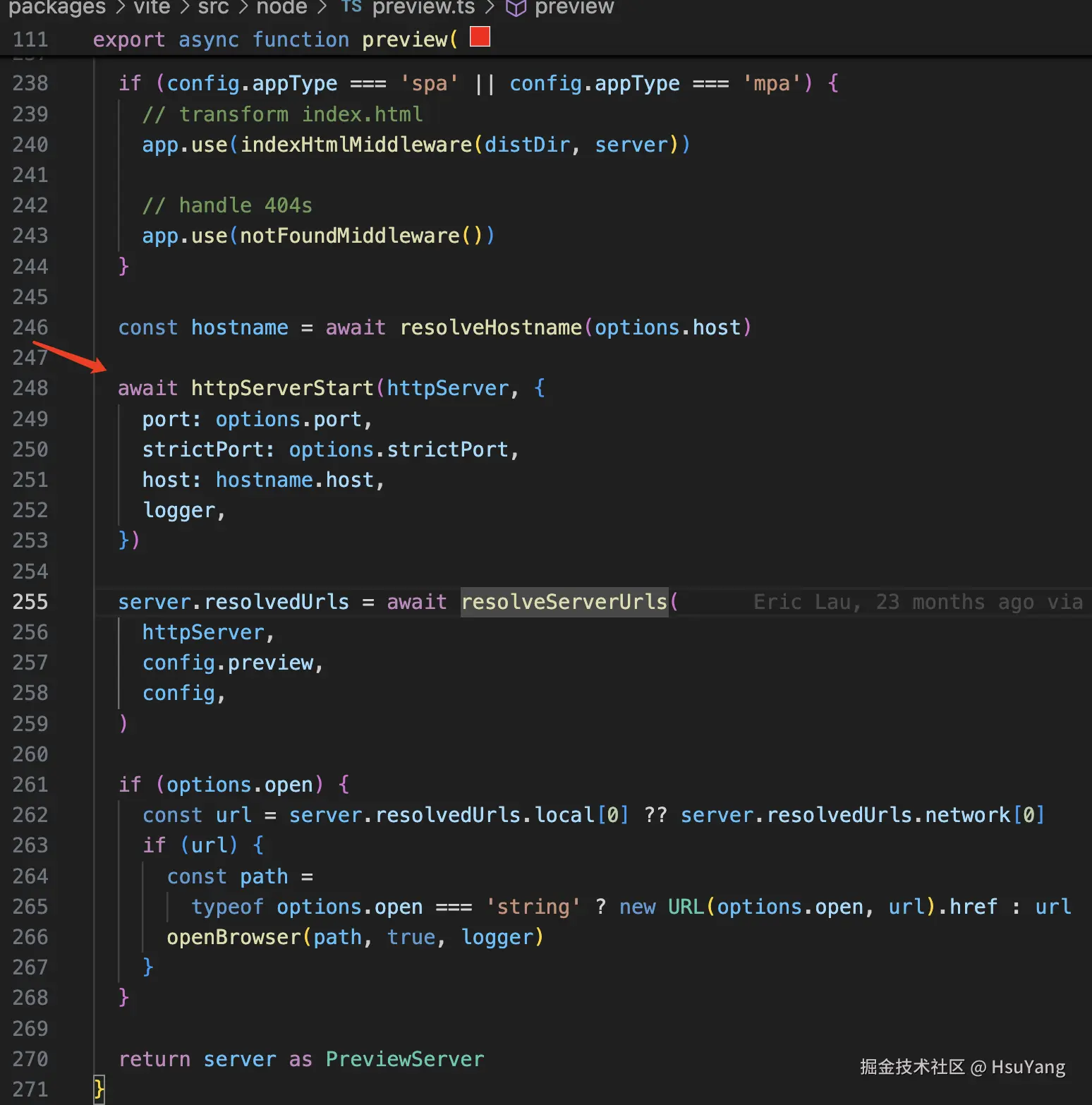Click highlighted 'resolveServerUrls' on line 255
1092x1105 pixels.
tap(564, 602)
